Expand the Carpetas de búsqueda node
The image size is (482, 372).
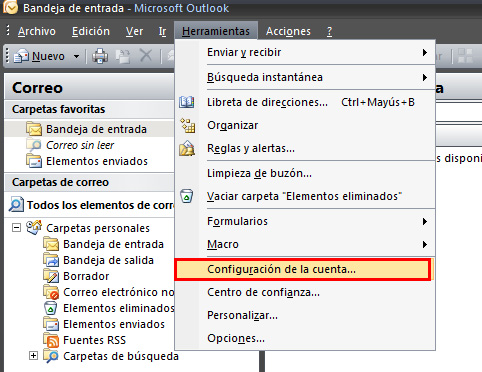pyautogui.click(x=33, y=356)
